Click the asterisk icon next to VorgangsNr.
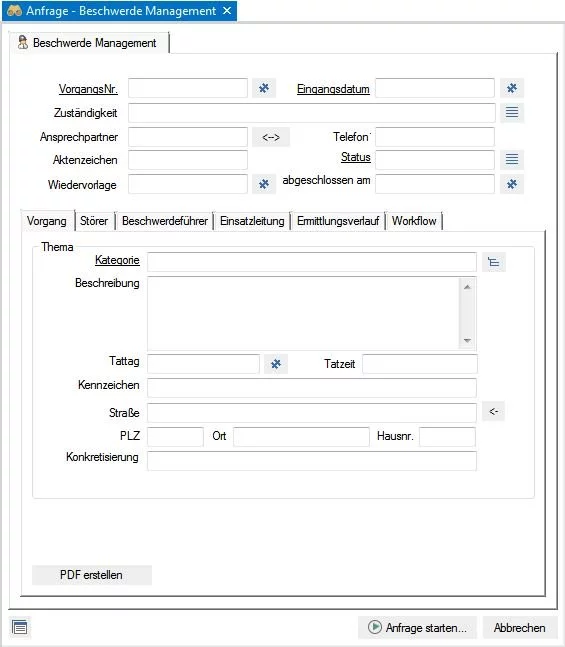 (x=264, y=88)
